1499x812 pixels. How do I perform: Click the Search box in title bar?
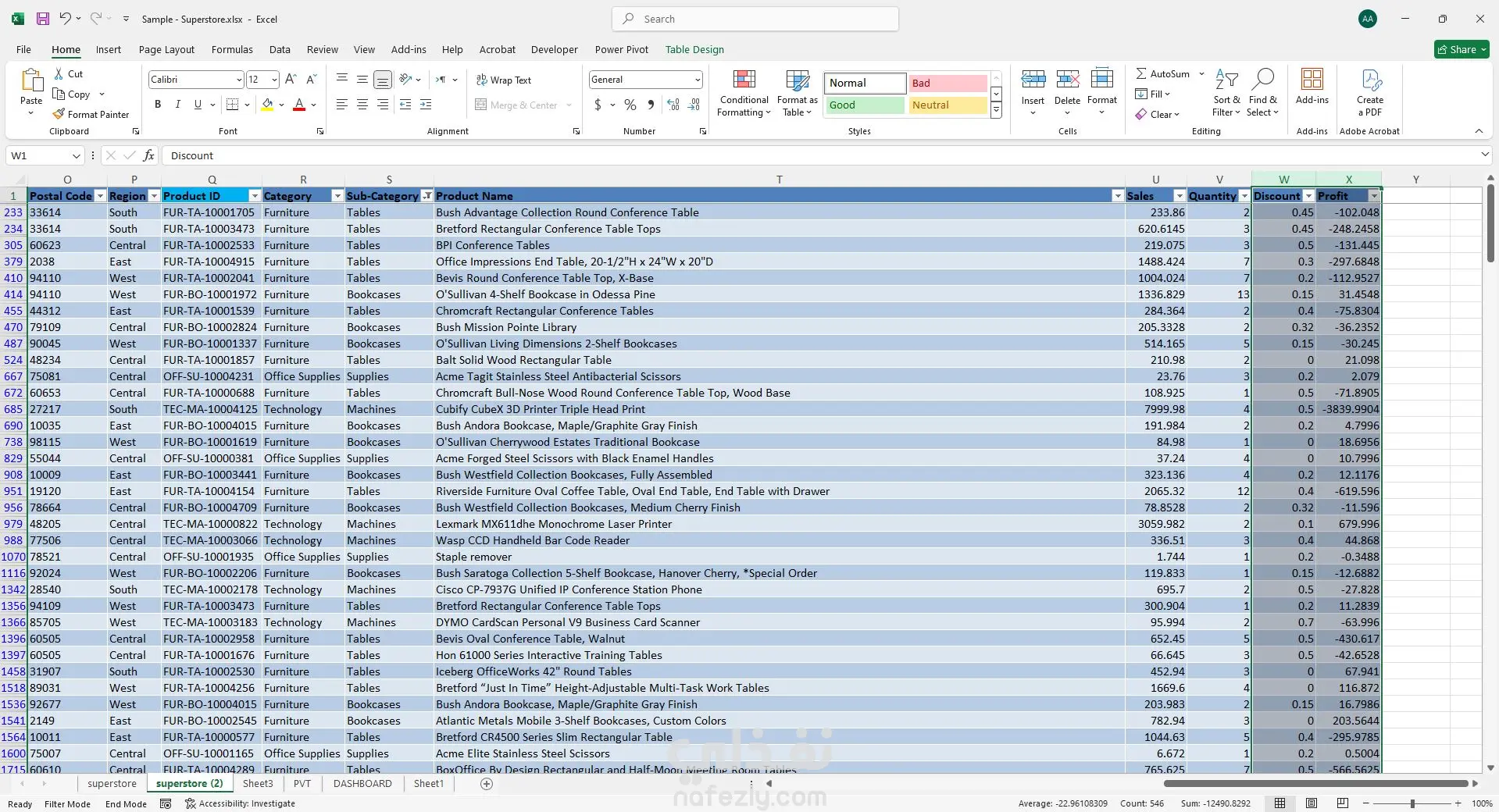tap(755, 19)
